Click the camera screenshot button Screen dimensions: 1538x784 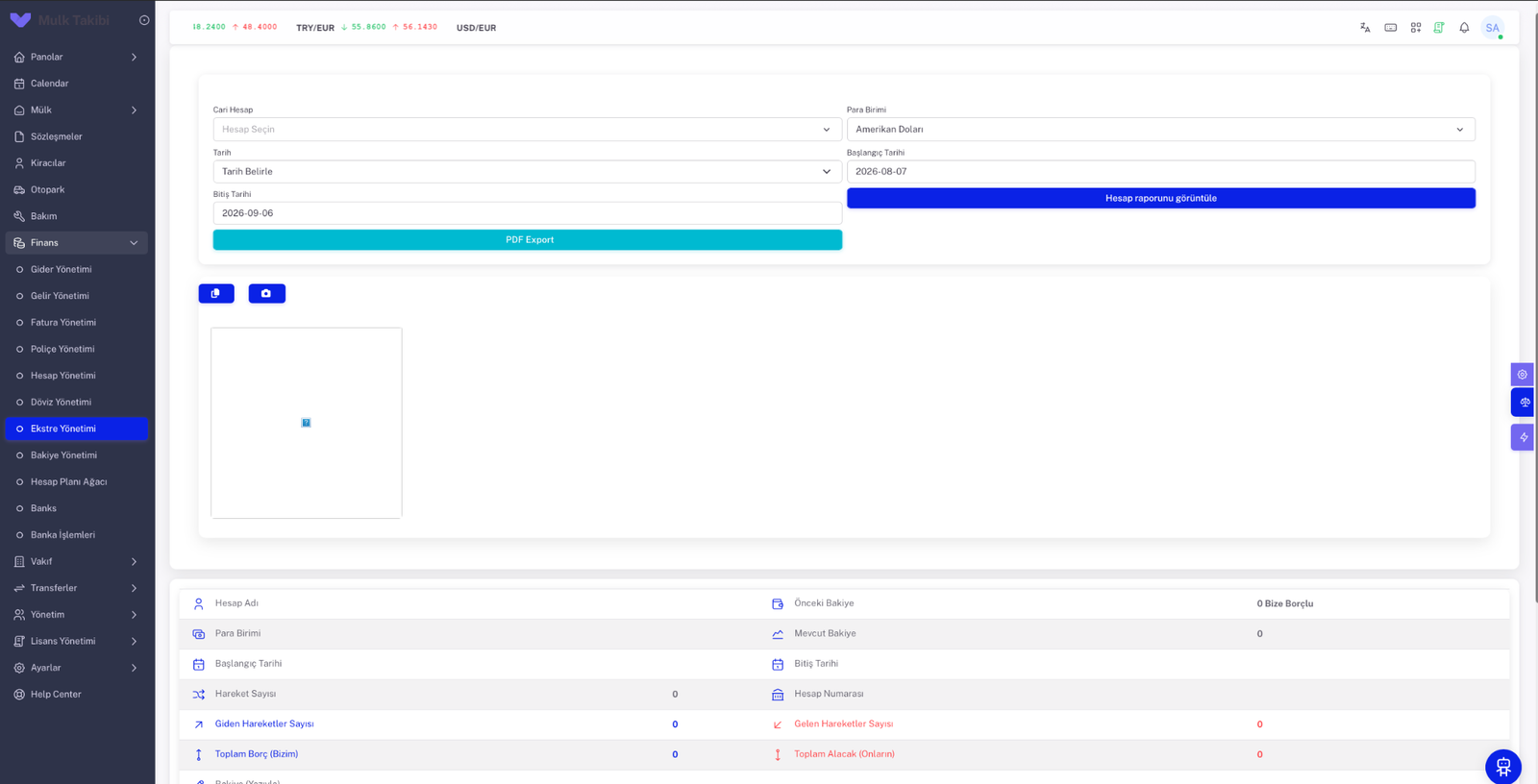(x=266, y=293)
